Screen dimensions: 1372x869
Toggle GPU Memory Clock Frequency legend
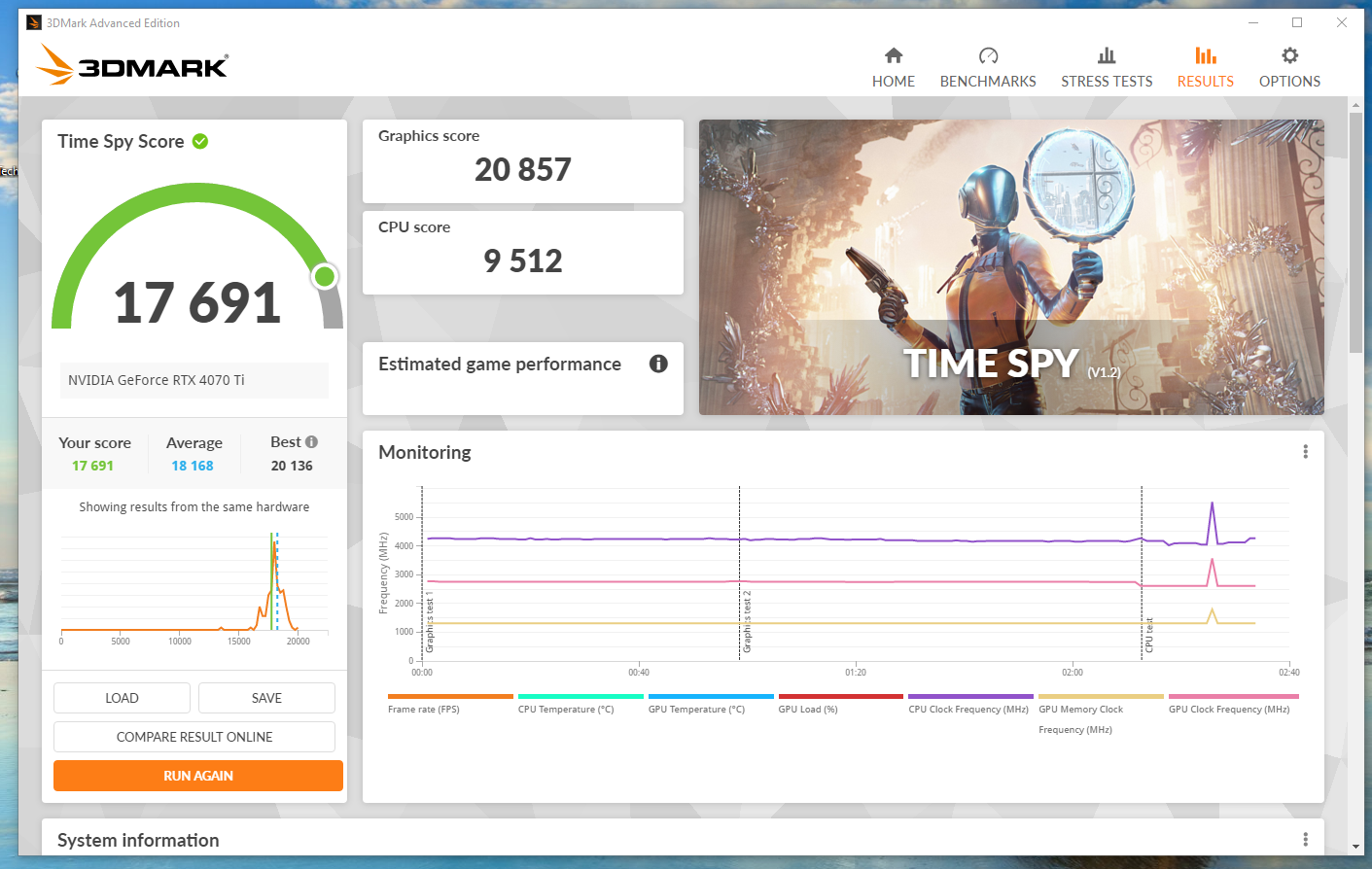[1101, 714]
